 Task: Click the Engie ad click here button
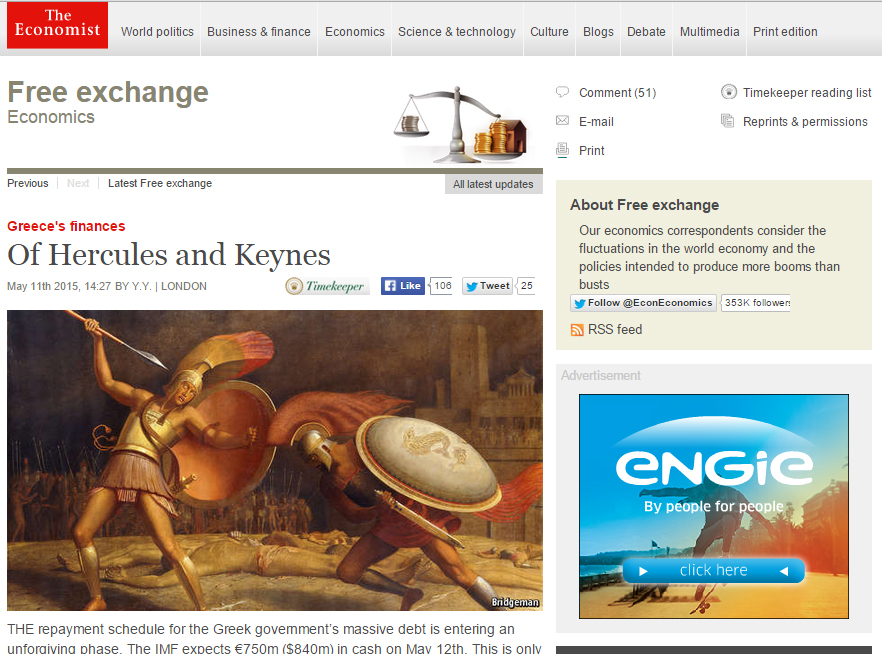click(x=713, y=570)
